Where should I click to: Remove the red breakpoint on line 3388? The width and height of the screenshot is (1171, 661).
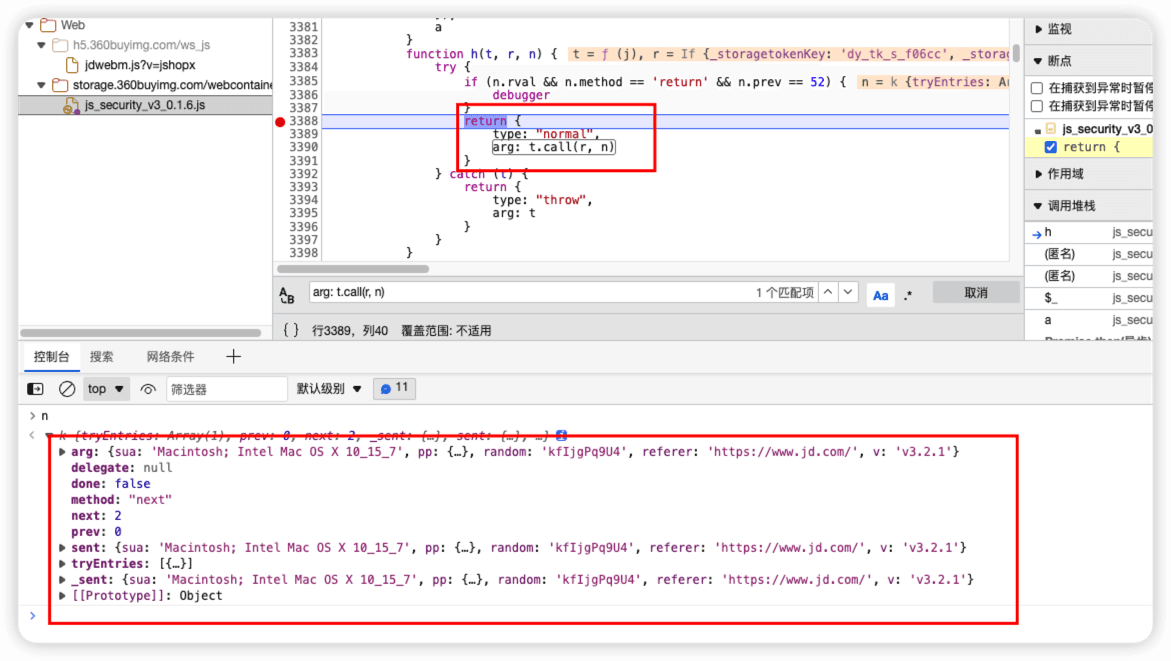[x=281, y=121]
